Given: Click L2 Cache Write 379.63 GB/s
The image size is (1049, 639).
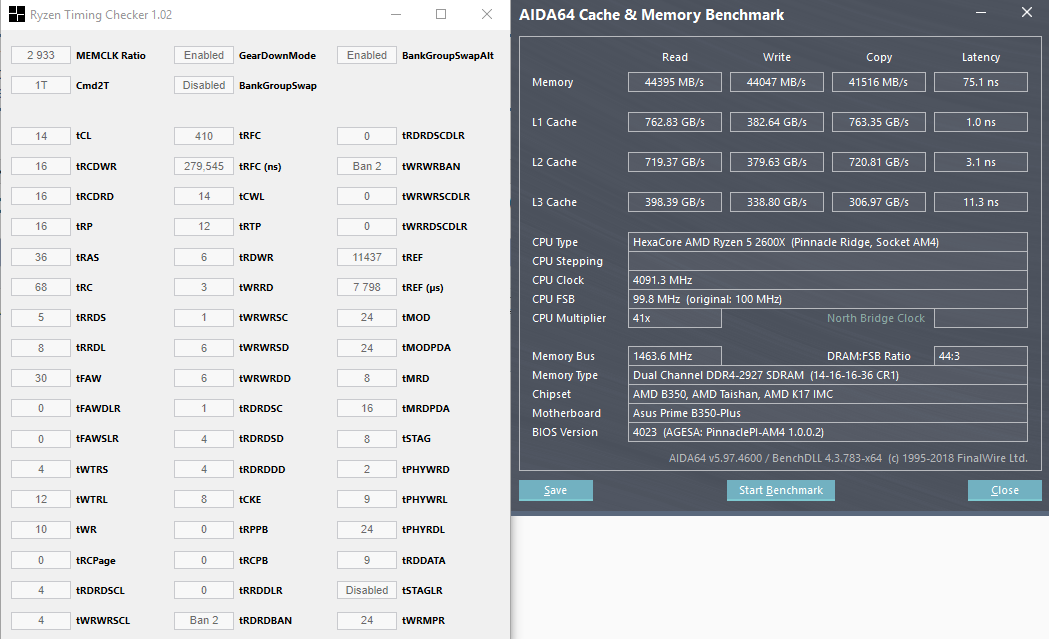Looking at the screenshot, I should coord(776,162).
